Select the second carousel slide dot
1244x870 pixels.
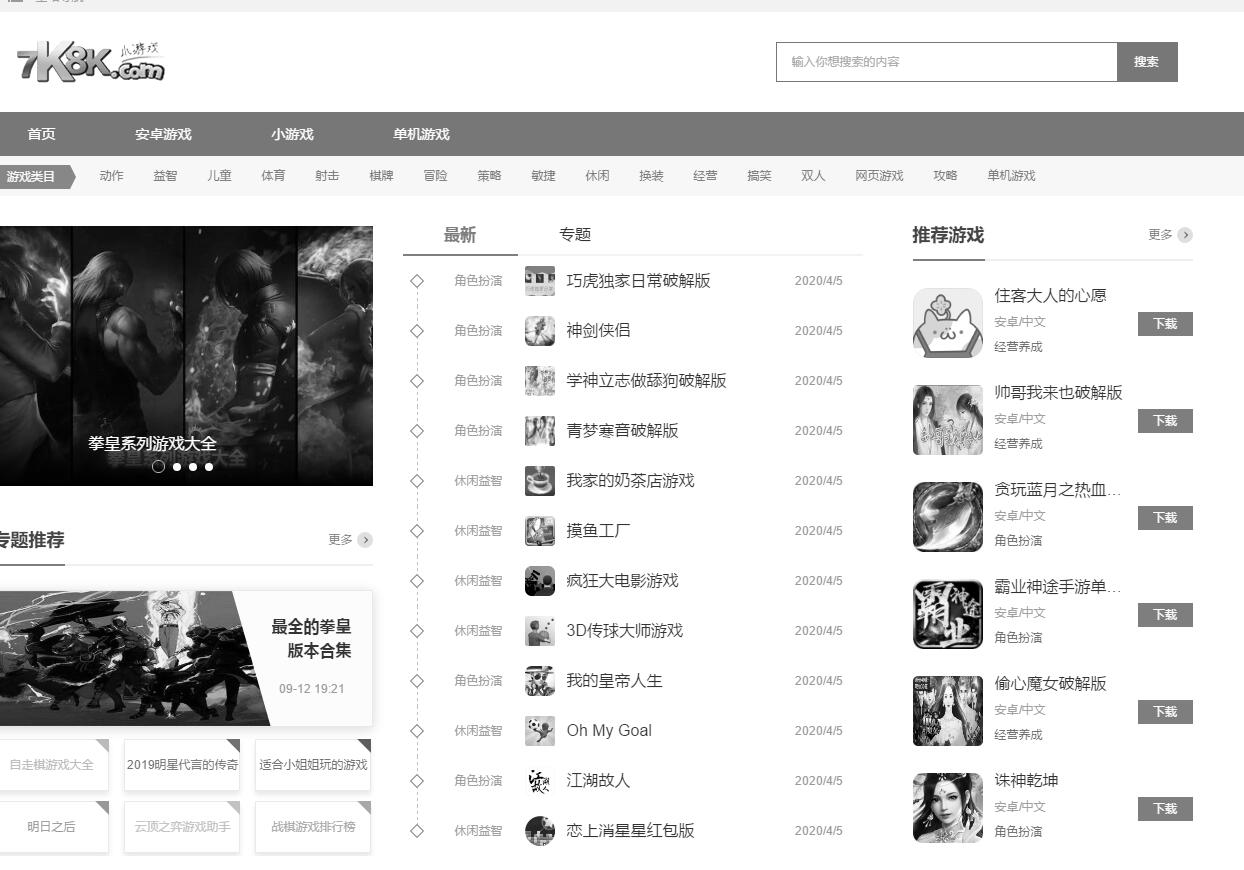tap(177, 466)
